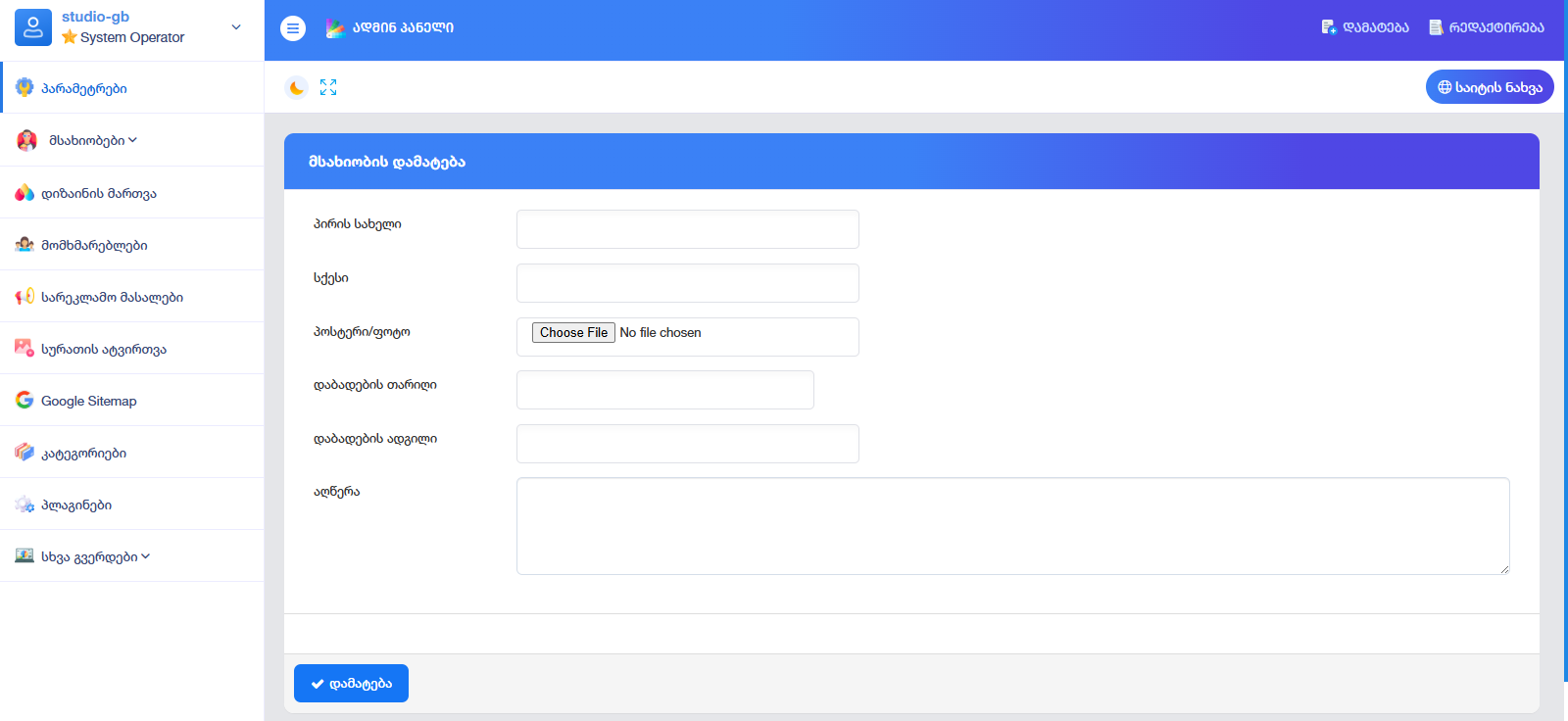Focus the პირის სახელი text field
This screenshot has width=1568, height=721.
687,229
